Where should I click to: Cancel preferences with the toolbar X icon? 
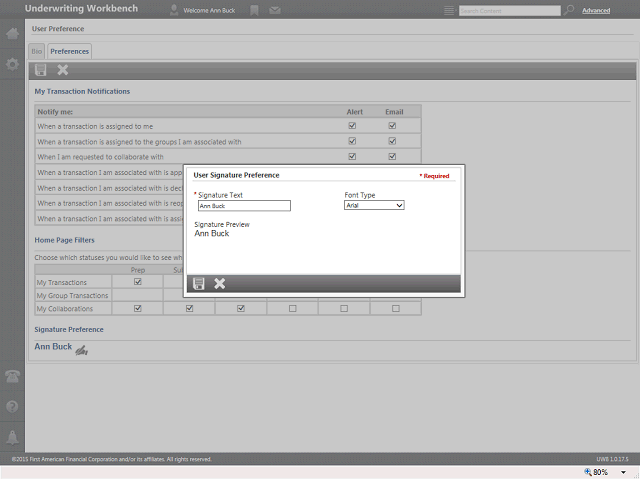tap(62, 70)
